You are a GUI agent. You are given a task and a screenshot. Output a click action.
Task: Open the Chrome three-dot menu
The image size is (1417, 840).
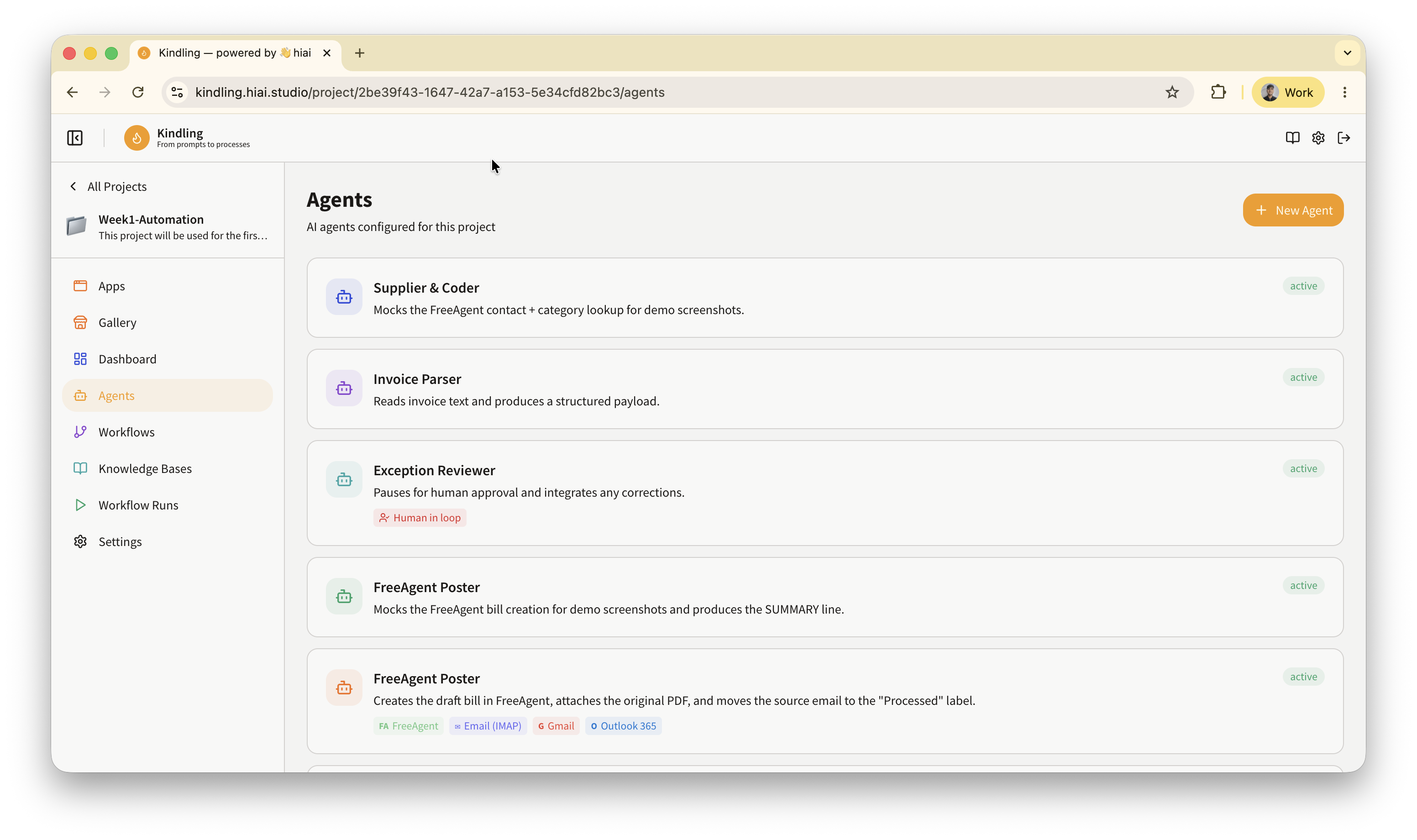click(x=1344, y=92)
